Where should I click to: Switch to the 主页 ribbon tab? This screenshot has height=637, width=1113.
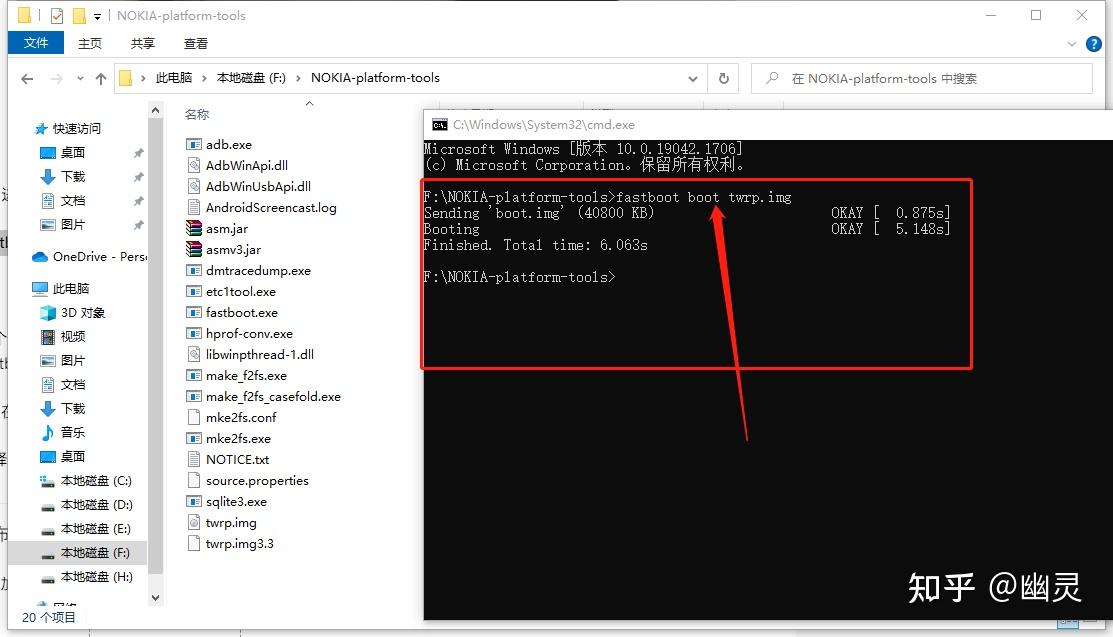click(89, 43)
